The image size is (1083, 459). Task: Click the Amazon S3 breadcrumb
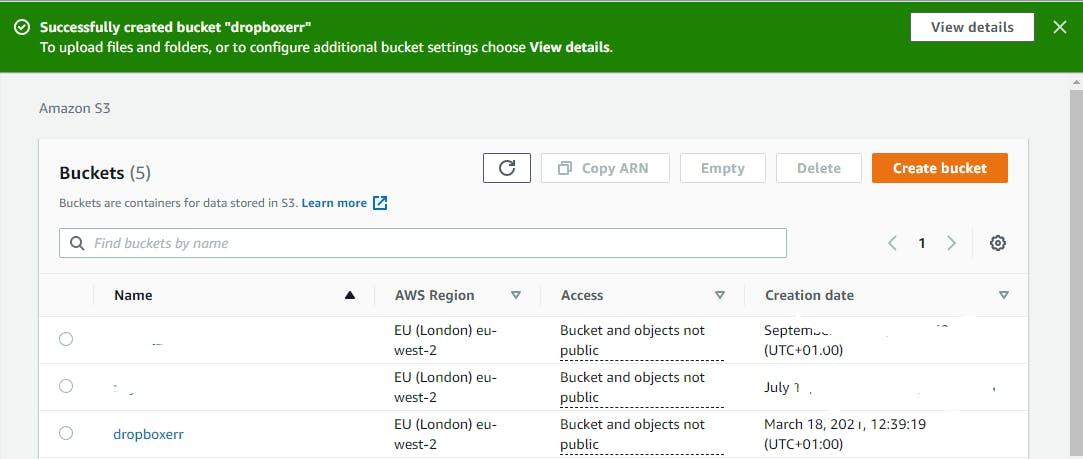(x=74, y=108)
